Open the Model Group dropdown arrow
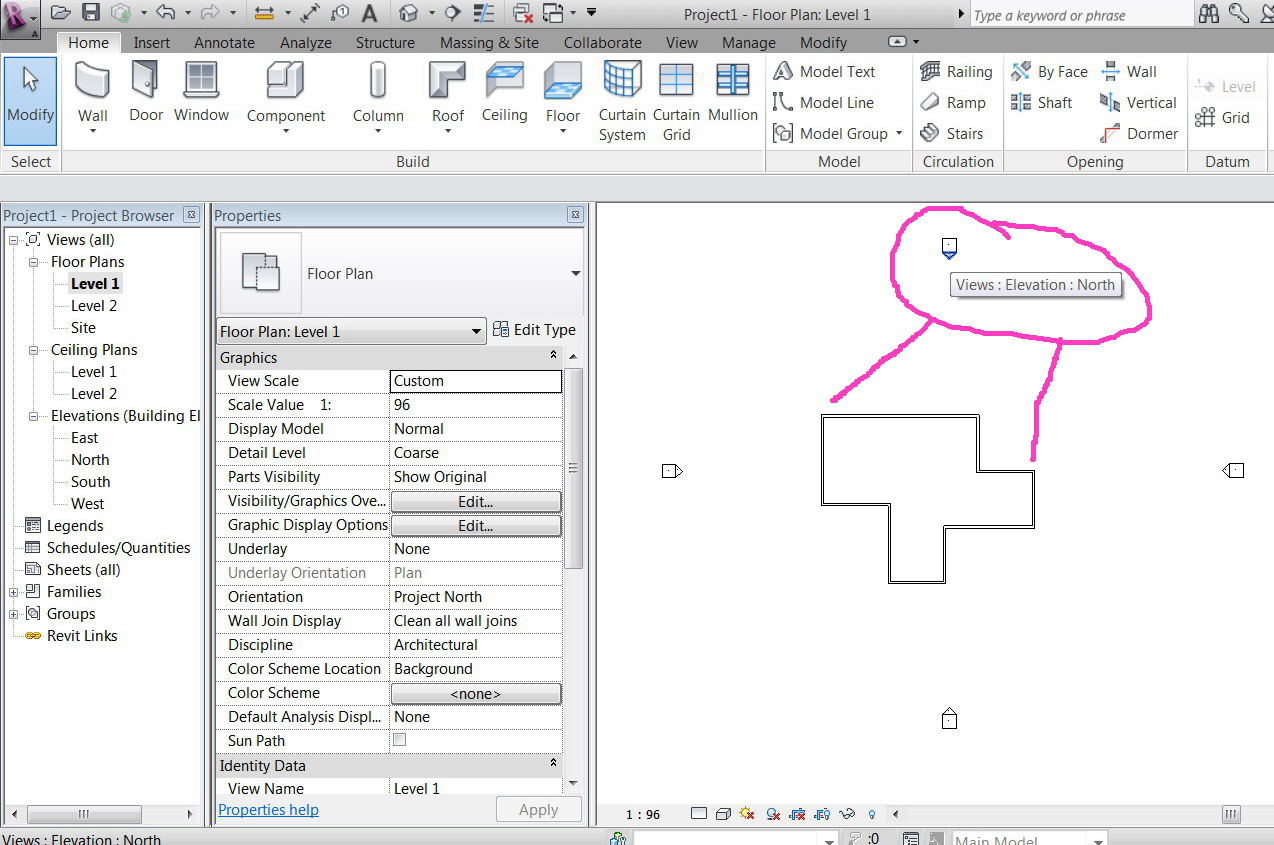The width and height of the screenshot is (1274, 845). coord(899,133)
